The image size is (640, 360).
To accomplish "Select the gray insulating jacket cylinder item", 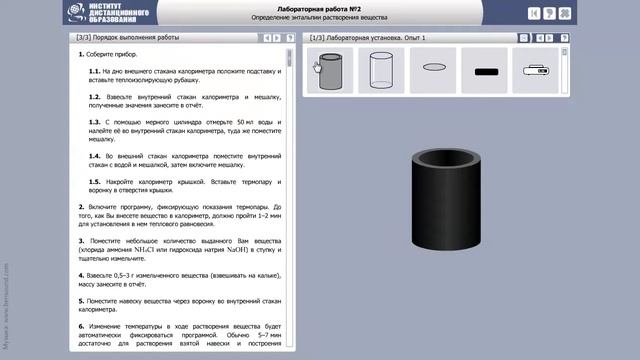I will (x=330, y=71).
